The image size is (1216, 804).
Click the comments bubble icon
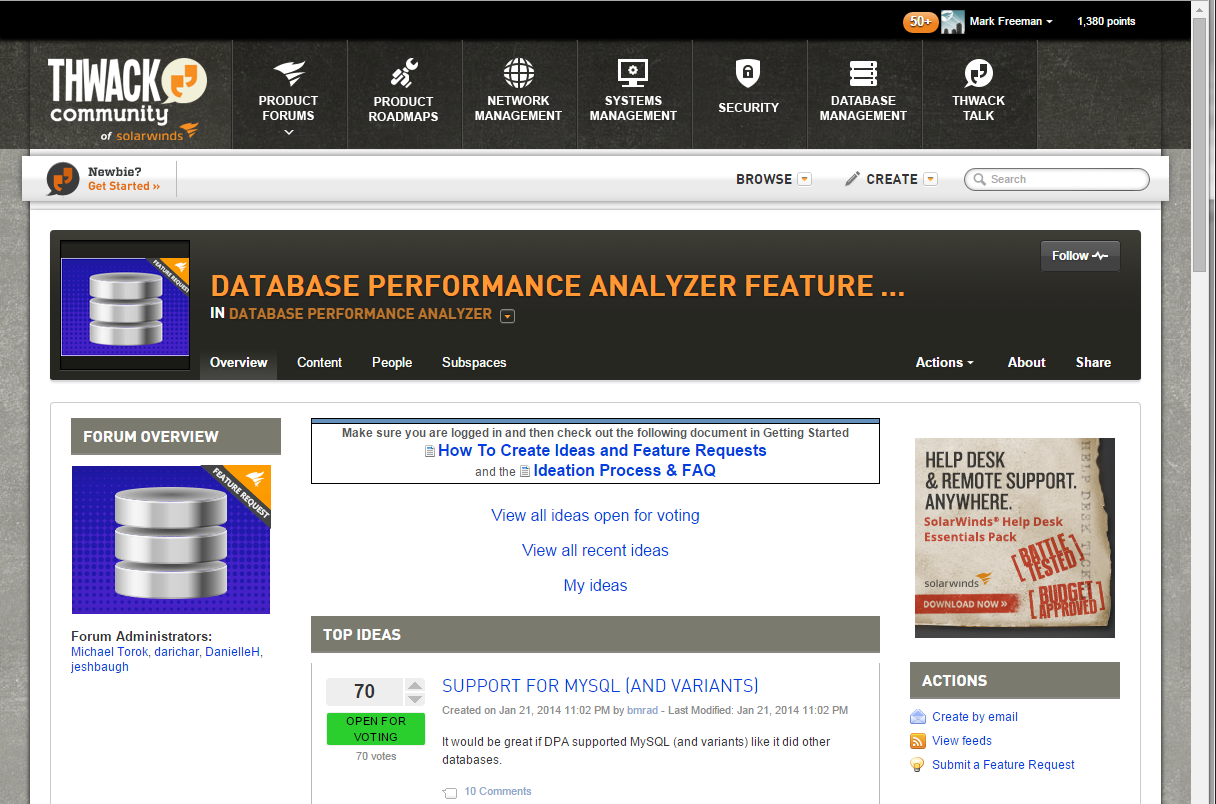click(x=450, y=792)
